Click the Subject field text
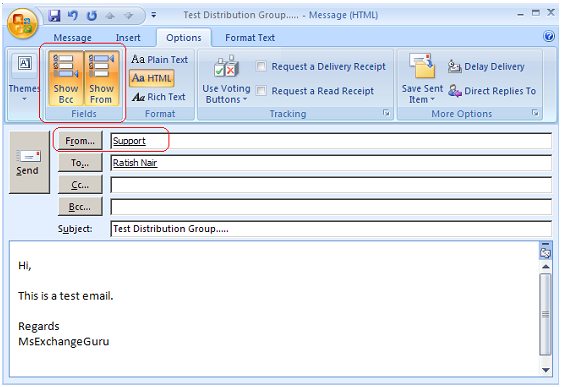562x387 pixels. (171, 229)
